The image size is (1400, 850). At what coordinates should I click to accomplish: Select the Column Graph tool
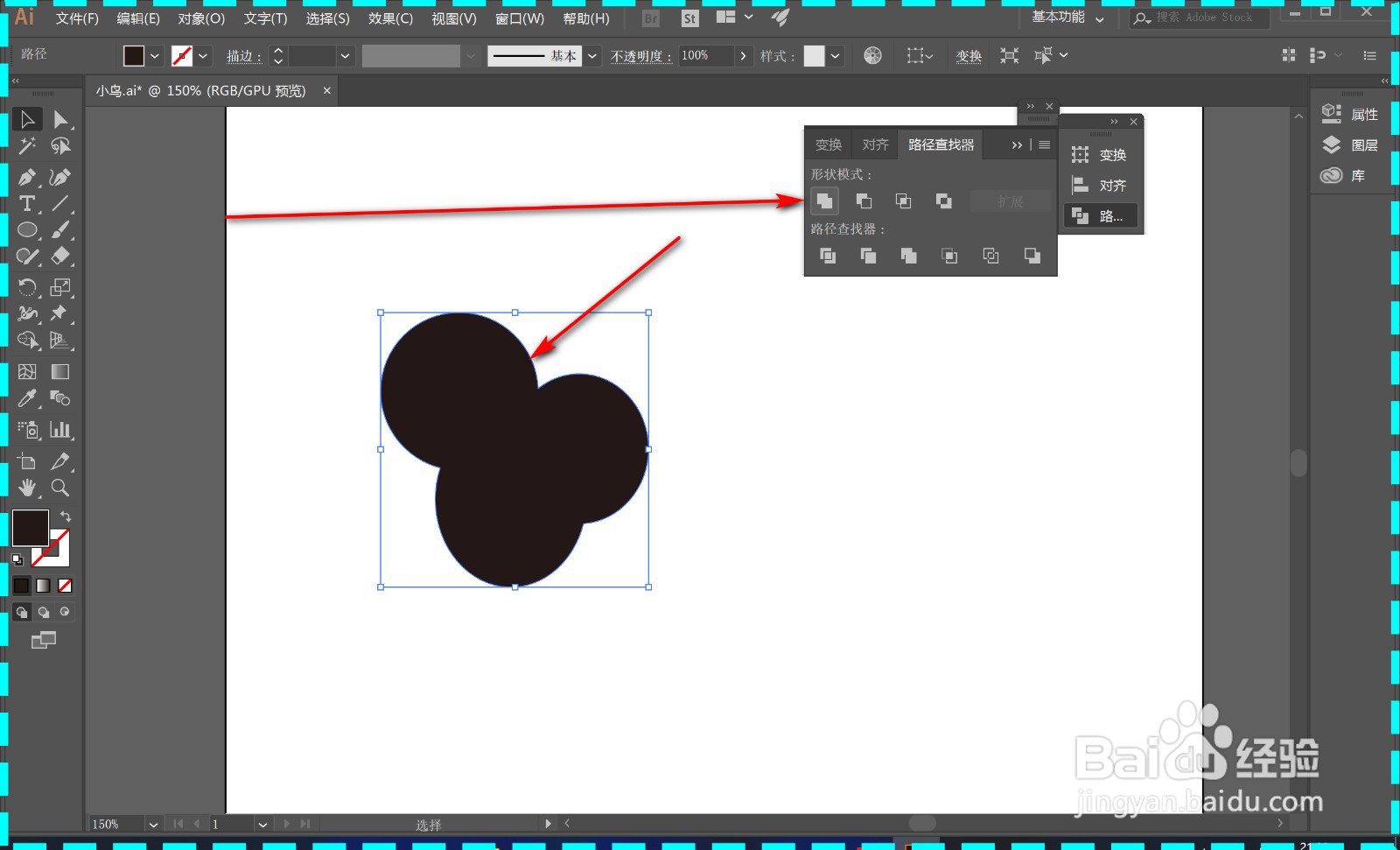60,430
